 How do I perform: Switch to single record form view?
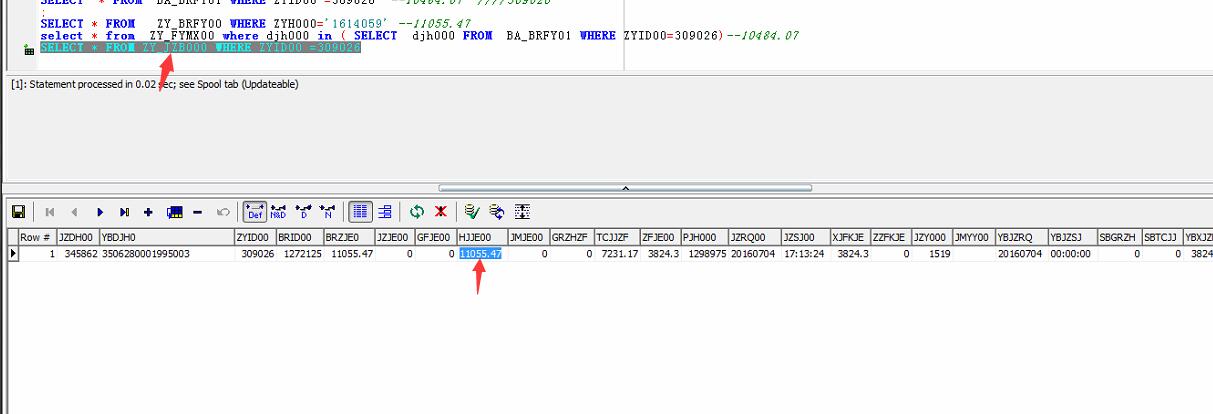coord(385,212)
